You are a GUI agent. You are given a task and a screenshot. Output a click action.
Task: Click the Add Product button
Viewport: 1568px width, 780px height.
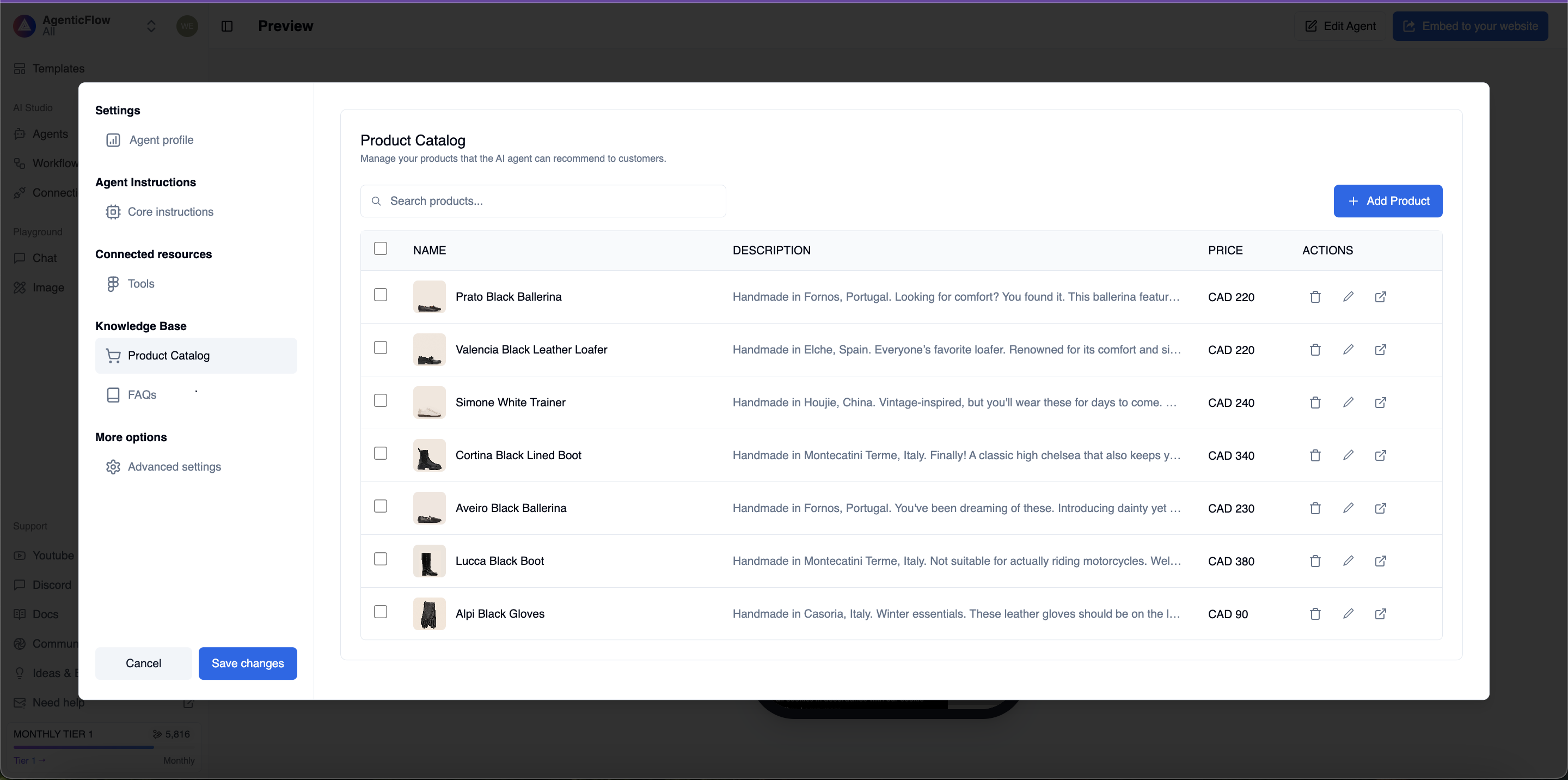pos(1388,201)
